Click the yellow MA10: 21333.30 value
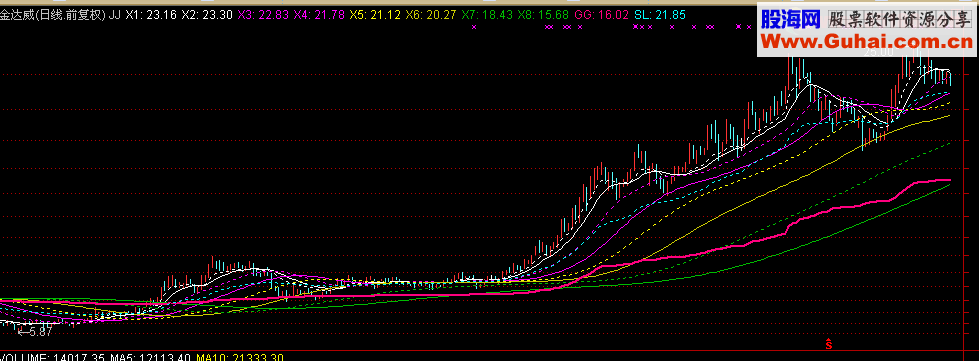The image size is (979, 361). pos(240,357)
